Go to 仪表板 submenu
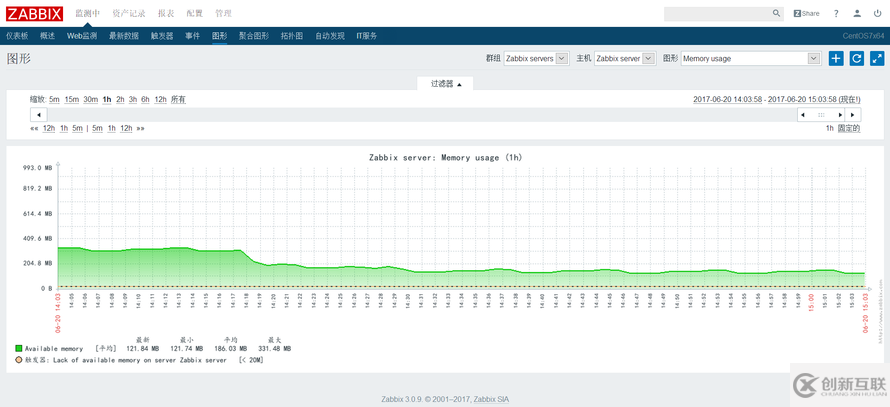The width and height of the screenshot is (890, 407). 17,36
